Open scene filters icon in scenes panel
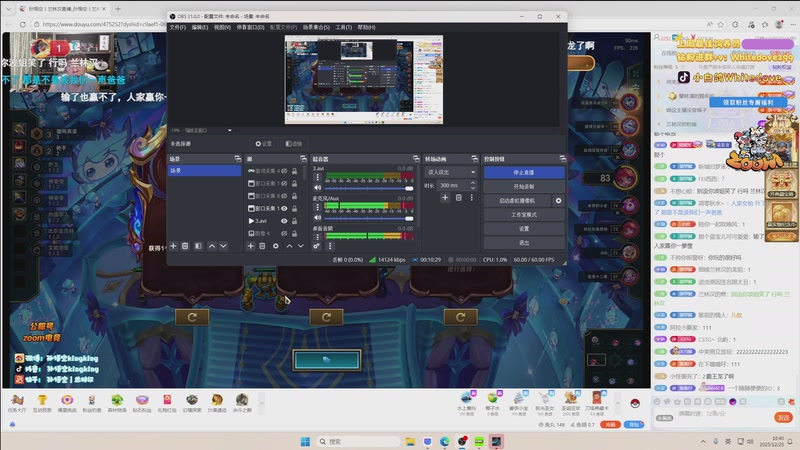Image resolution: width=800 pixels, height=450 pixels. tap(198, 246)
